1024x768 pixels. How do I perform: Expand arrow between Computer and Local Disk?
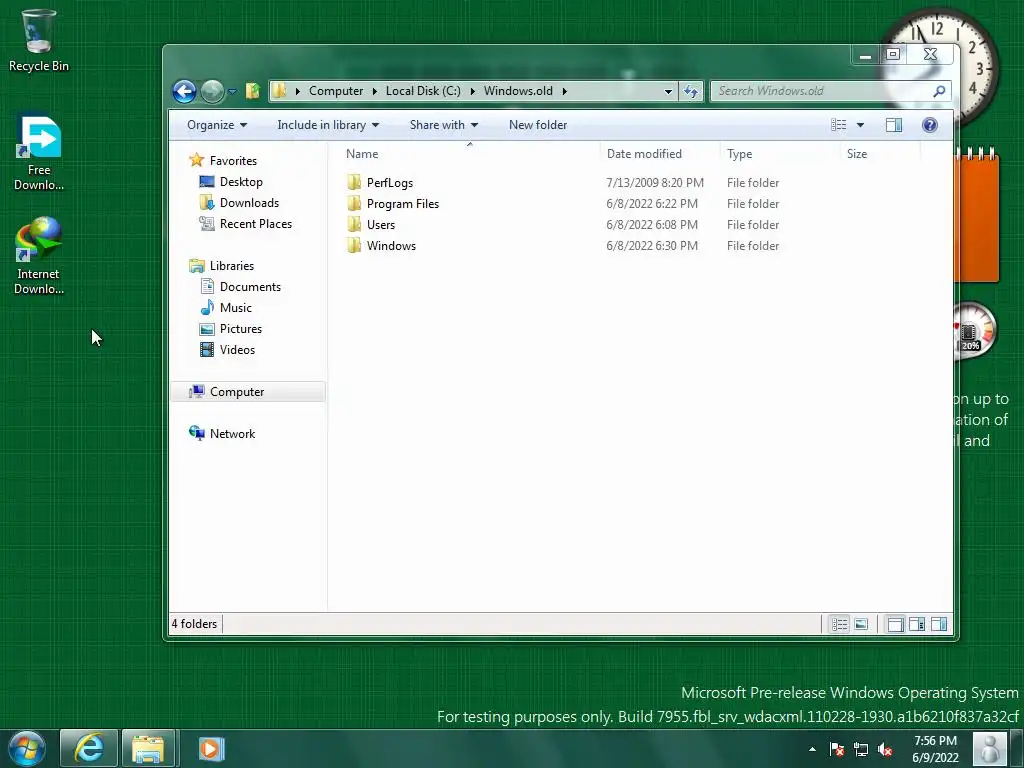(x=375, y=91)
